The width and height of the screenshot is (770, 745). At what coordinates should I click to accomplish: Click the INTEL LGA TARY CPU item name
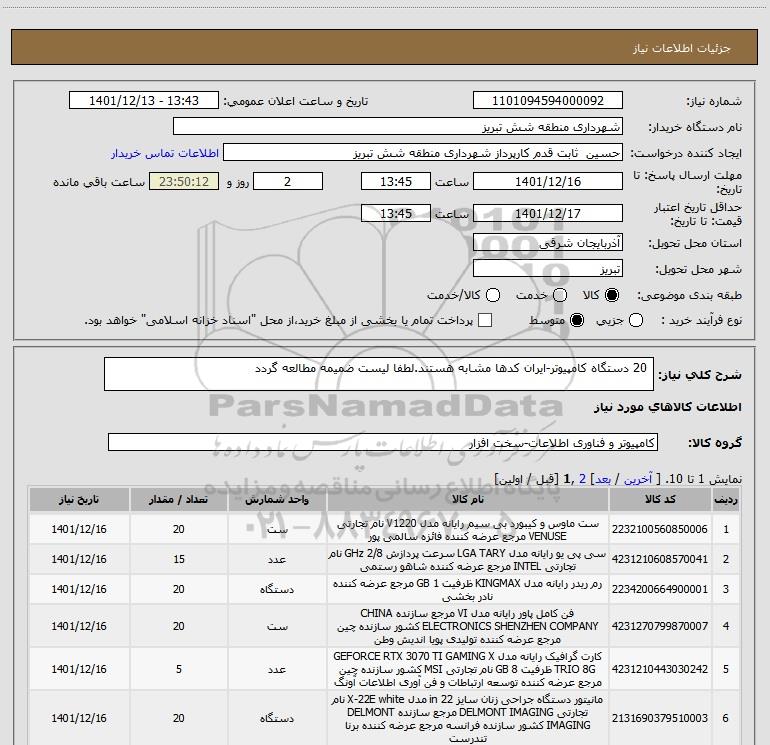point(468,560)
